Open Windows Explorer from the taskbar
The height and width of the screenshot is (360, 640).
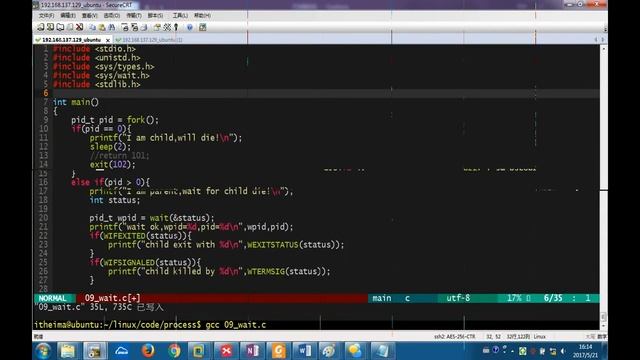[68, 351]
